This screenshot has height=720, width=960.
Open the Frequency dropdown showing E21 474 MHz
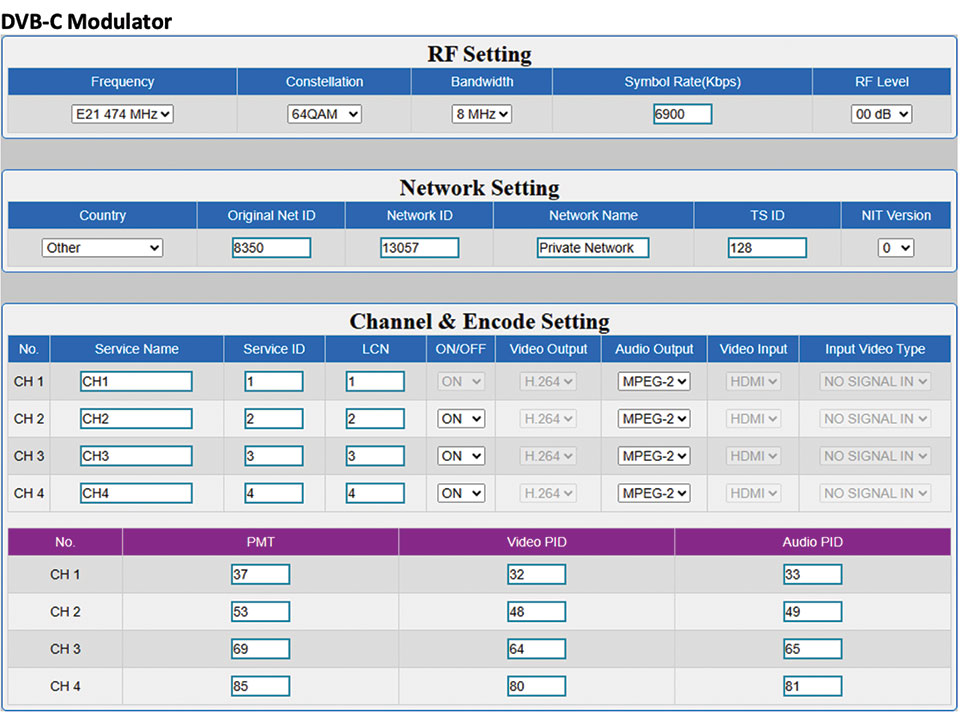(x=122, y=114)
